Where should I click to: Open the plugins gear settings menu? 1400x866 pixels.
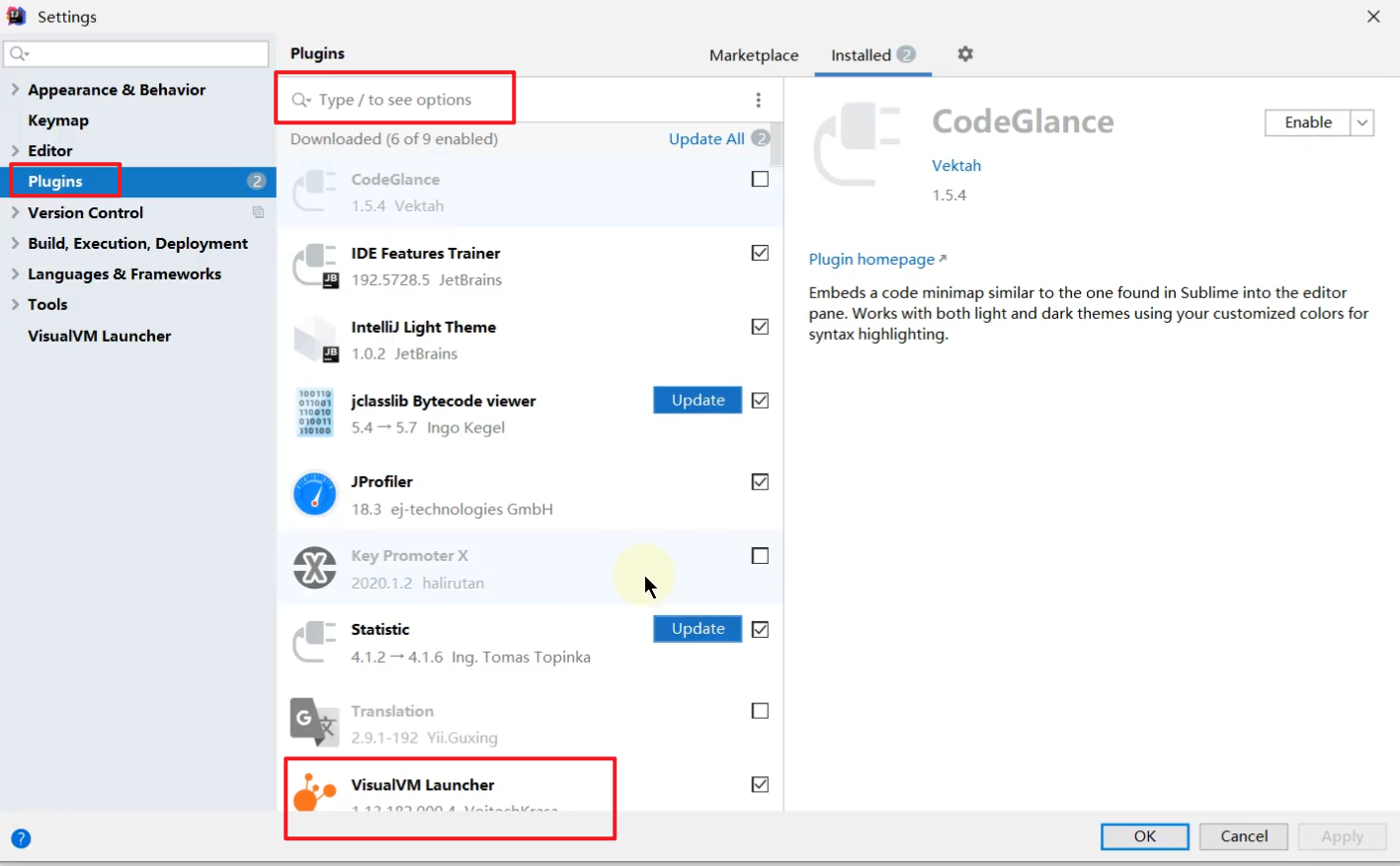965,54
